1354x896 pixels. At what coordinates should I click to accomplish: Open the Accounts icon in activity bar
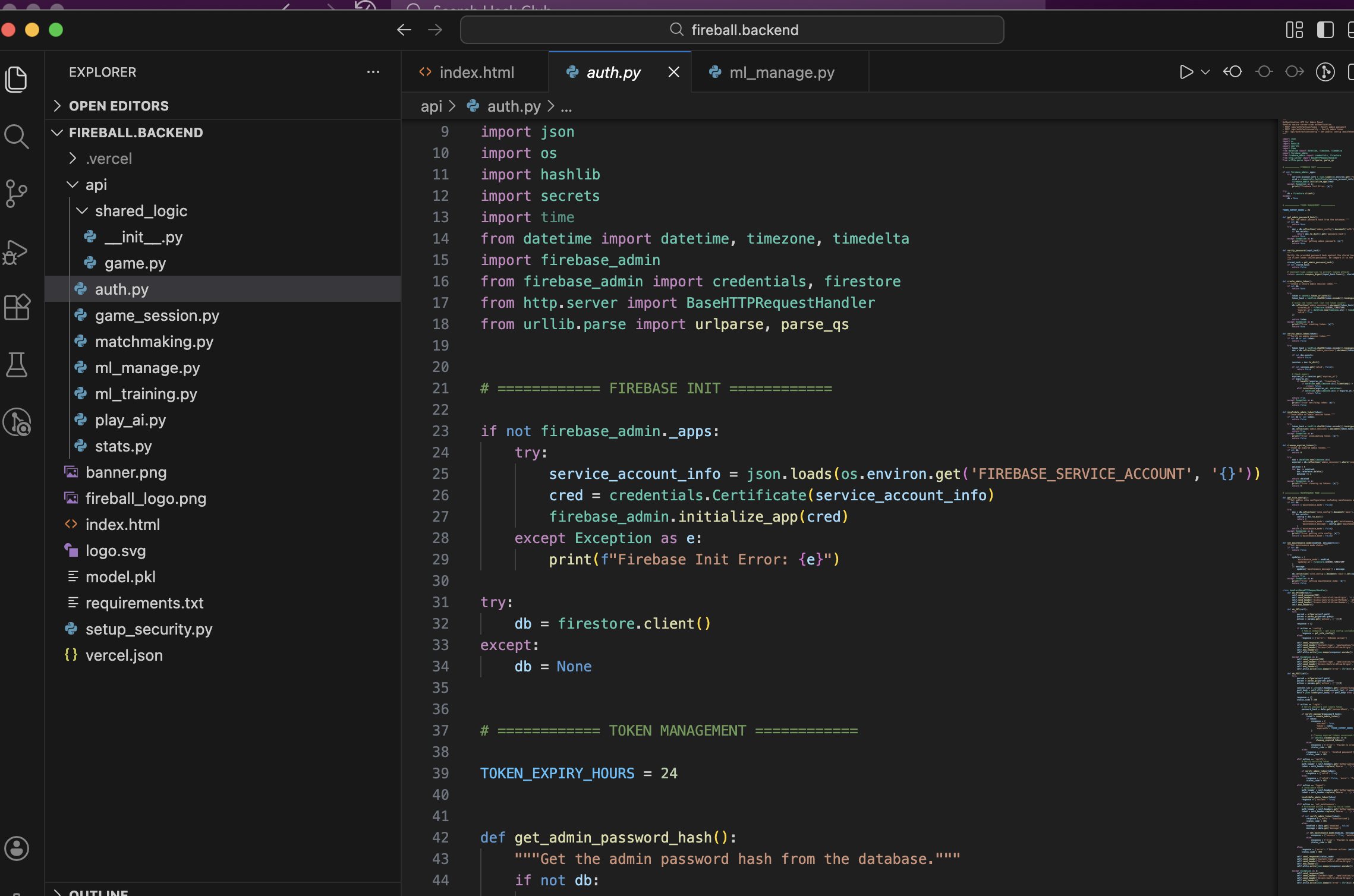(x=16, y=848)
